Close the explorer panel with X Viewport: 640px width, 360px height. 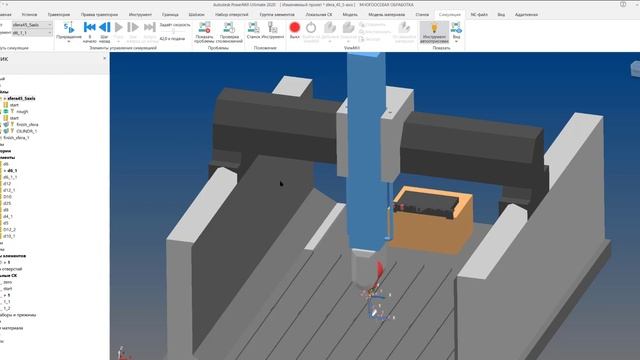[104, 59]
